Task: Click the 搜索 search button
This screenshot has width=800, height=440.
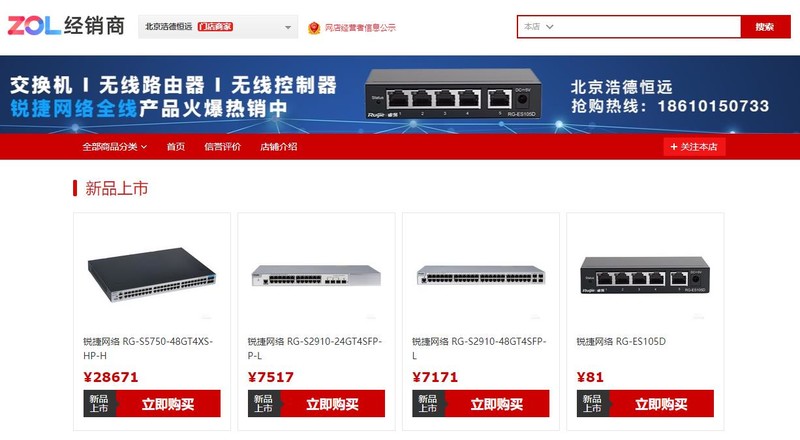Action: coord(765,27)
